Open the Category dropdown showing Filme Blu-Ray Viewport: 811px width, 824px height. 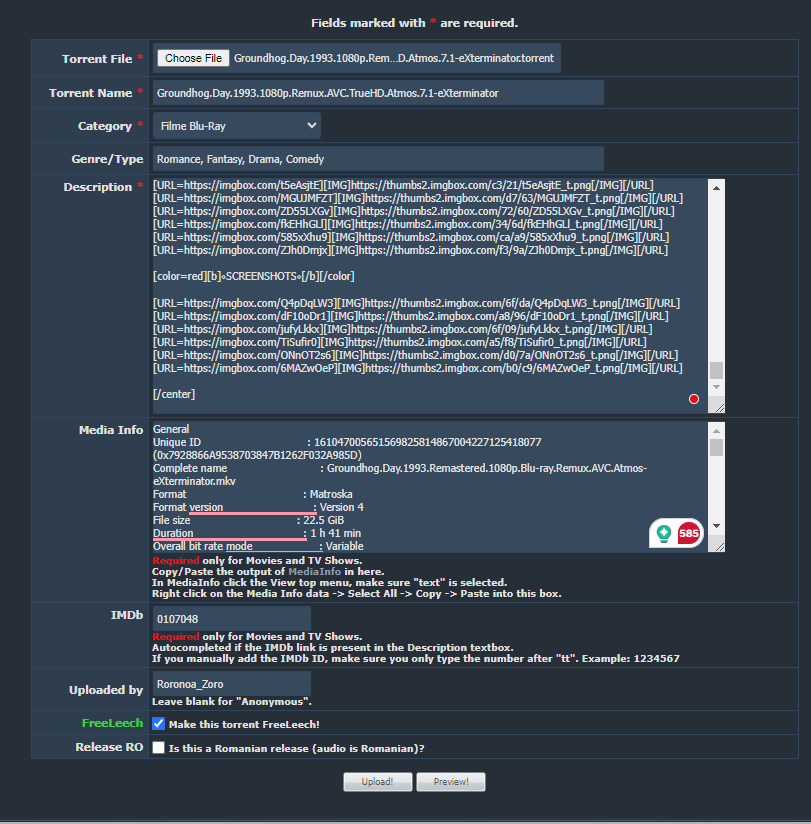pos(237,126)
